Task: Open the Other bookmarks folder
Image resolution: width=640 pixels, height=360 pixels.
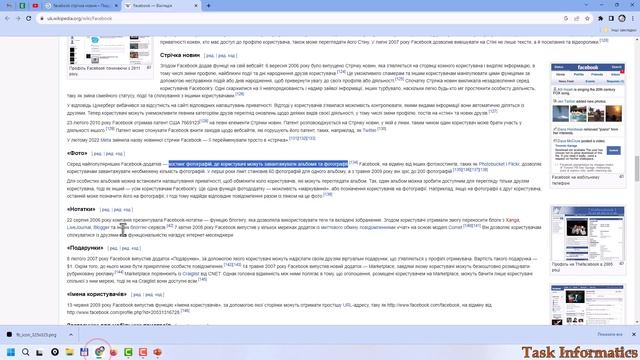Action: click(620, 30)
